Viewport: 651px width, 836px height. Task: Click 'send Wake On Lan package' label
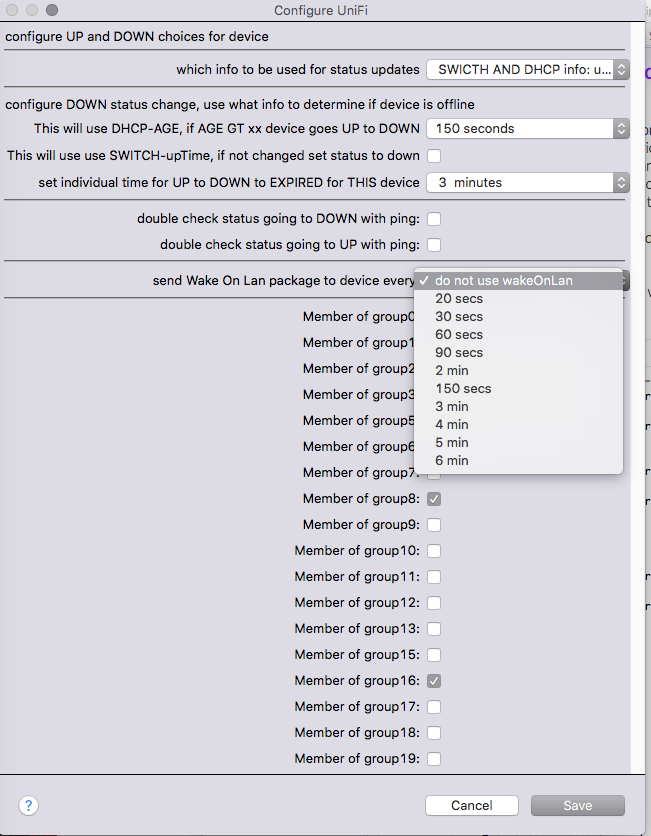pos(283,280)
